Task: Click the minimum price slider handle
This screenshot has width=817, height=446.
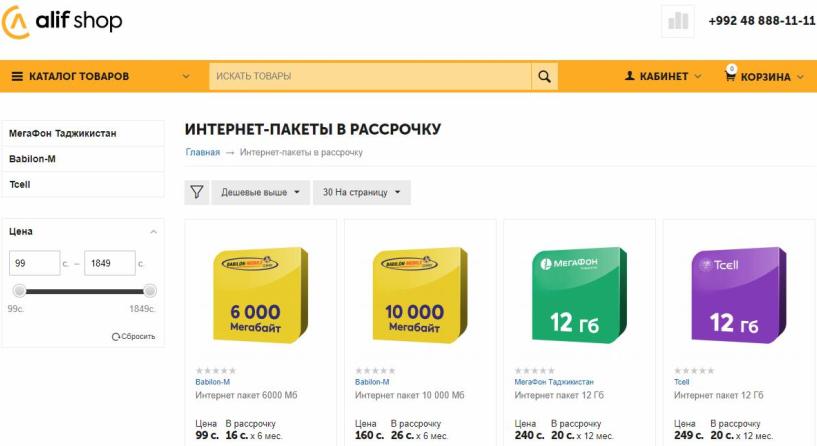Action: [x=19, y=291]
